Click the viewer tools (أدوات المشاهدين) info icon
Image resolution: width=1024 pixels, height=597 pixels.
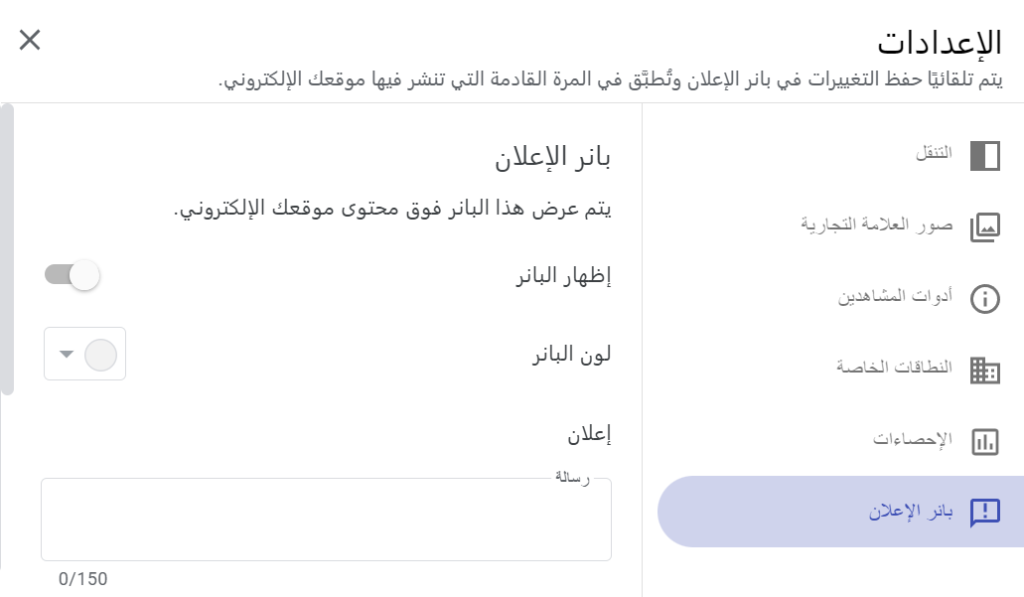985,299
